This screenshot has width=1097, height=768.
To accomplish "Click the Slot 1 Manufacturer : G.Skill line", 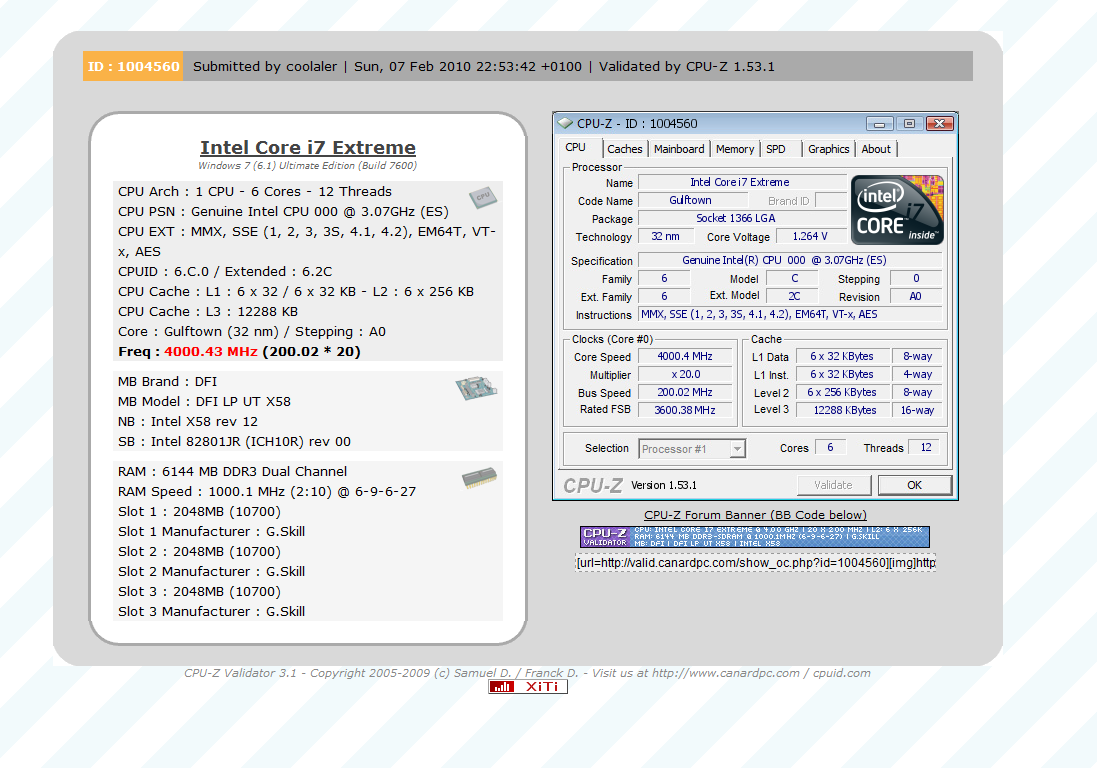I will pyautogui.click(x=211, y=532).
